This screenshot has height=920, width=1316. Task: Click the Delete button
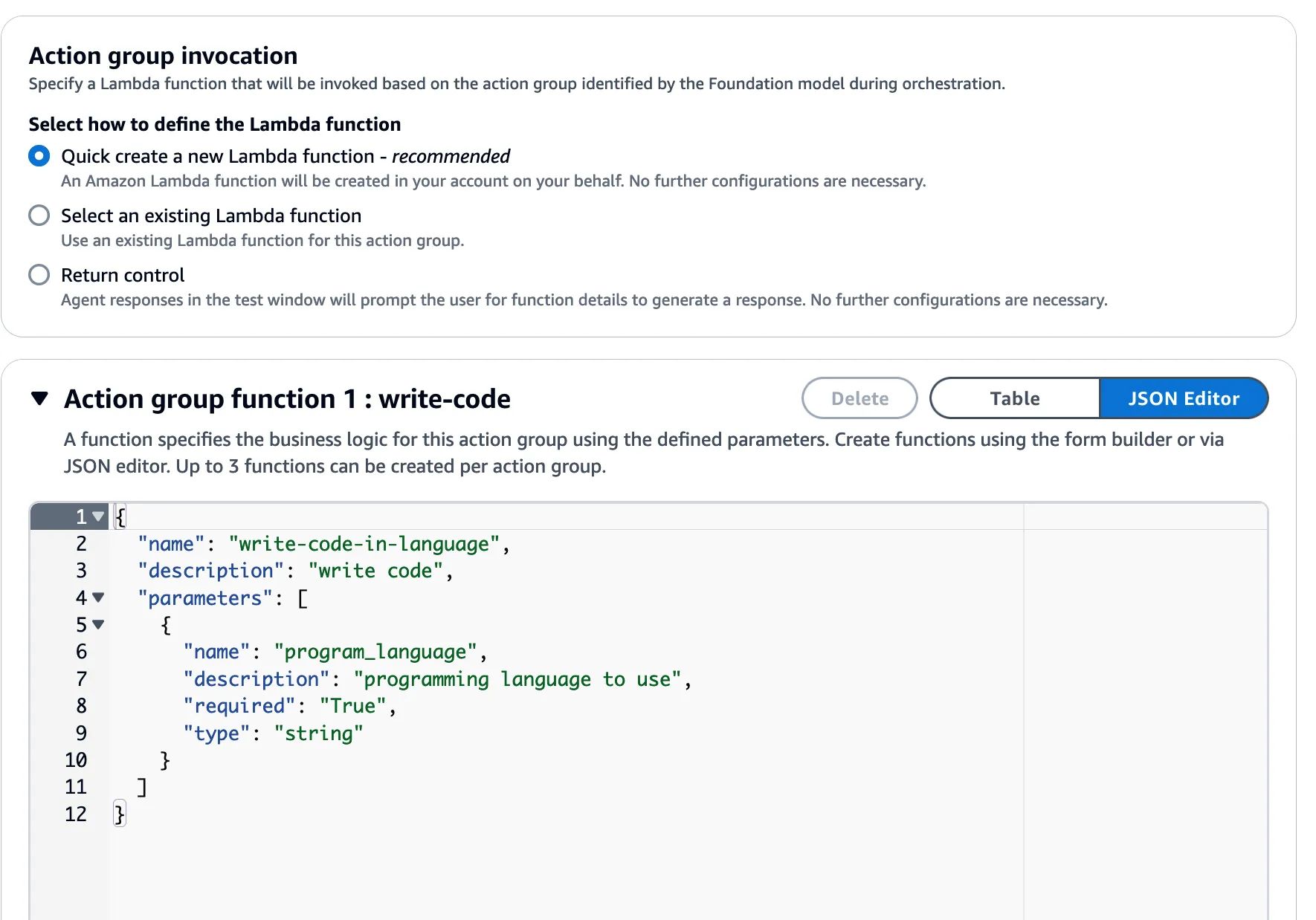[x=859, y=398]
